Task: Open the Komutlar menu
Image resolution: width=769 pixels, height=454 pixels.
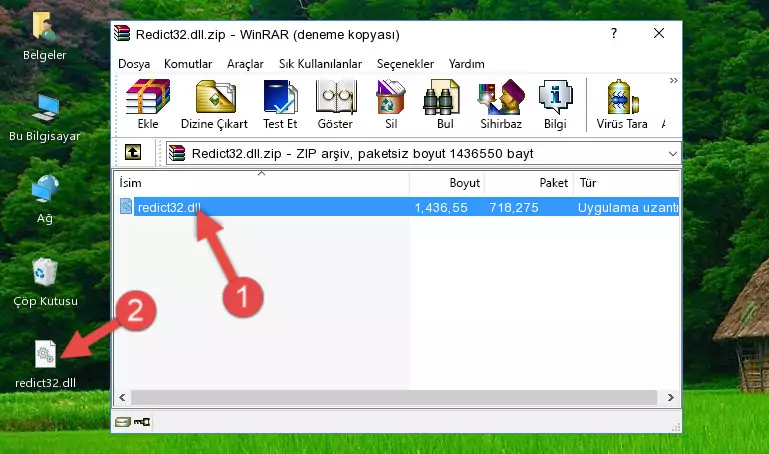Action: tap(188, 64)
